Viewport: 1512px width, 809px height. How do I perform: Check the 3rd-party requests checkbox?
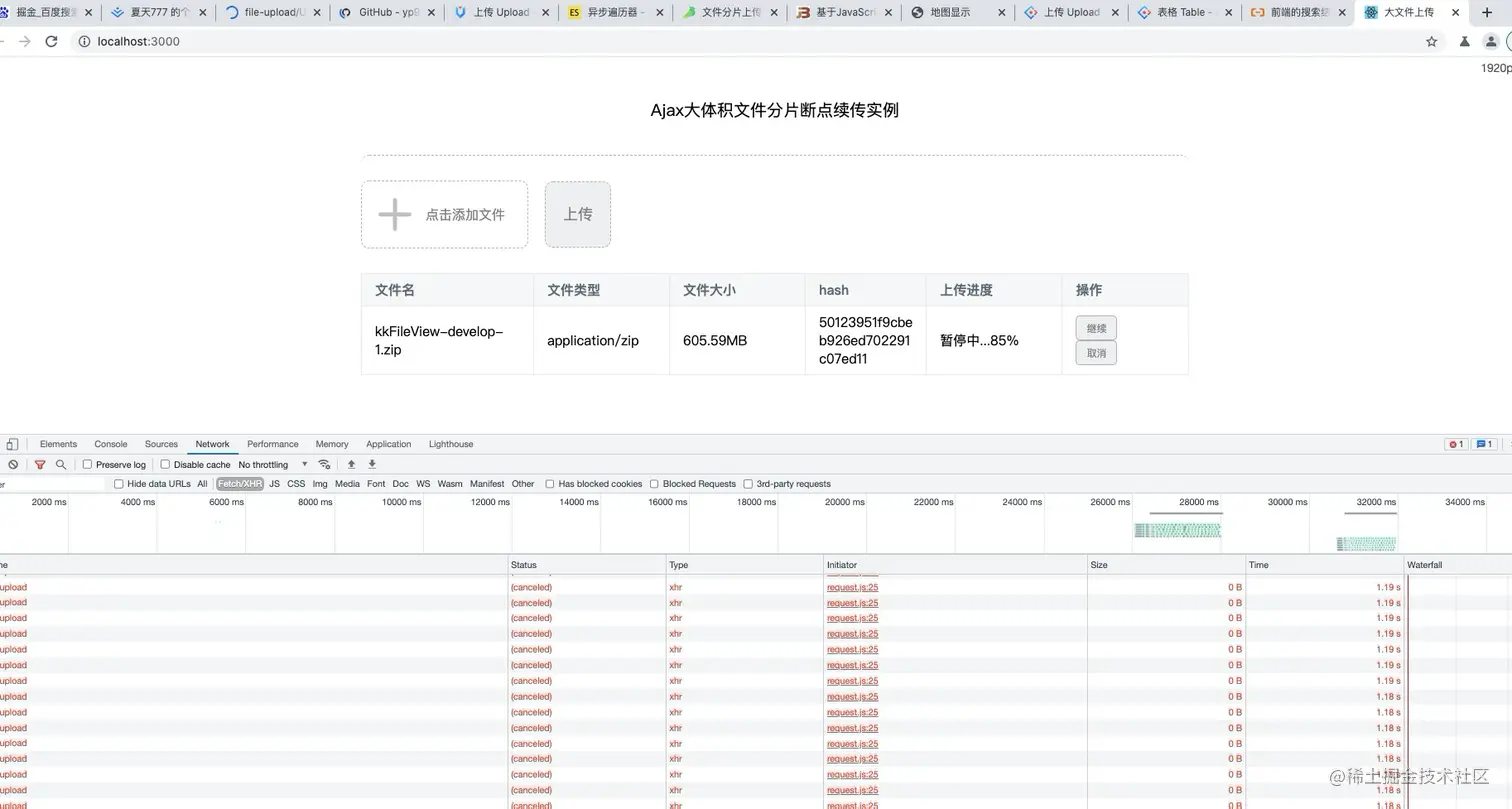click(x=748, y=484)
